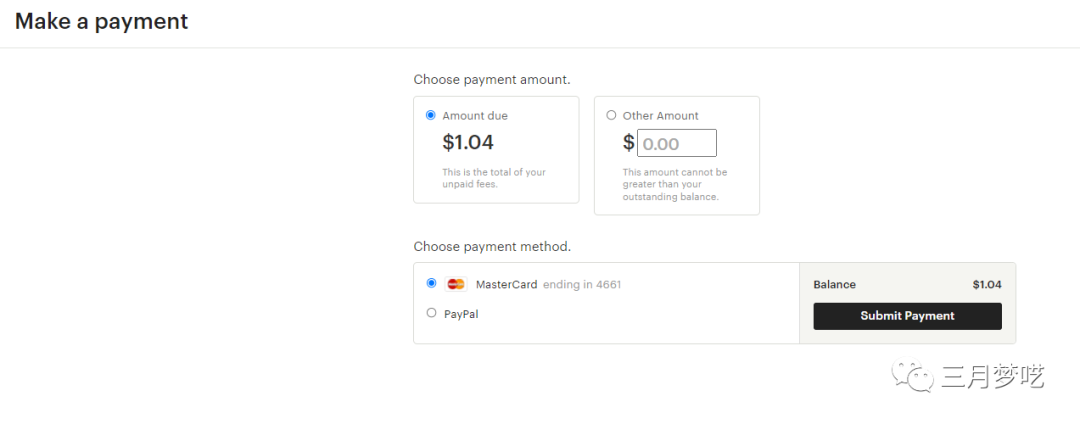Focus the Other Amount dollar input field
The width and height of the screenshot is (1080, 424).
tap(677, 143)
